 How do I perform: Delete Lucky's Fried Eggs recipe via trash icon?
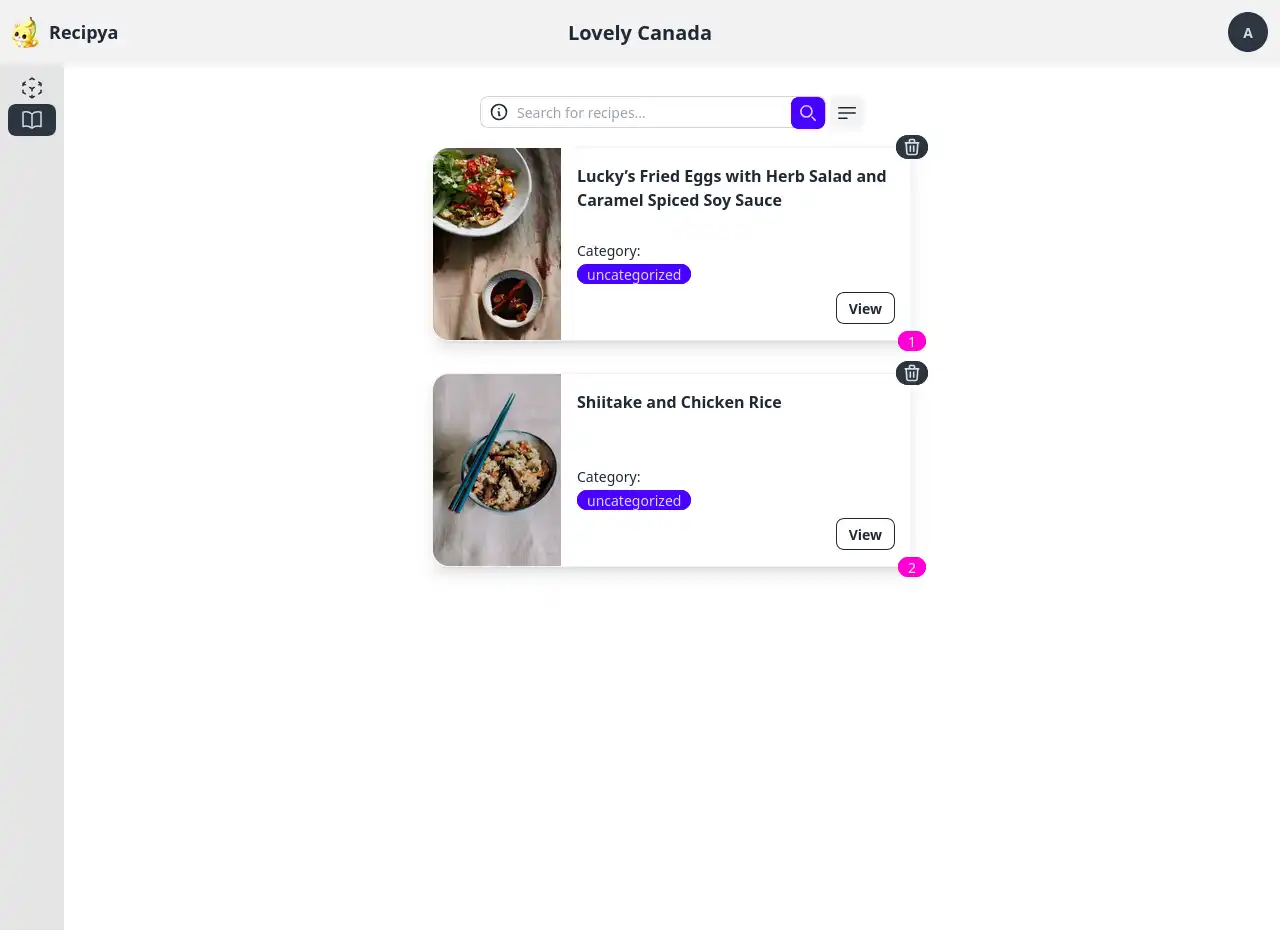click(x=912, y=147)
